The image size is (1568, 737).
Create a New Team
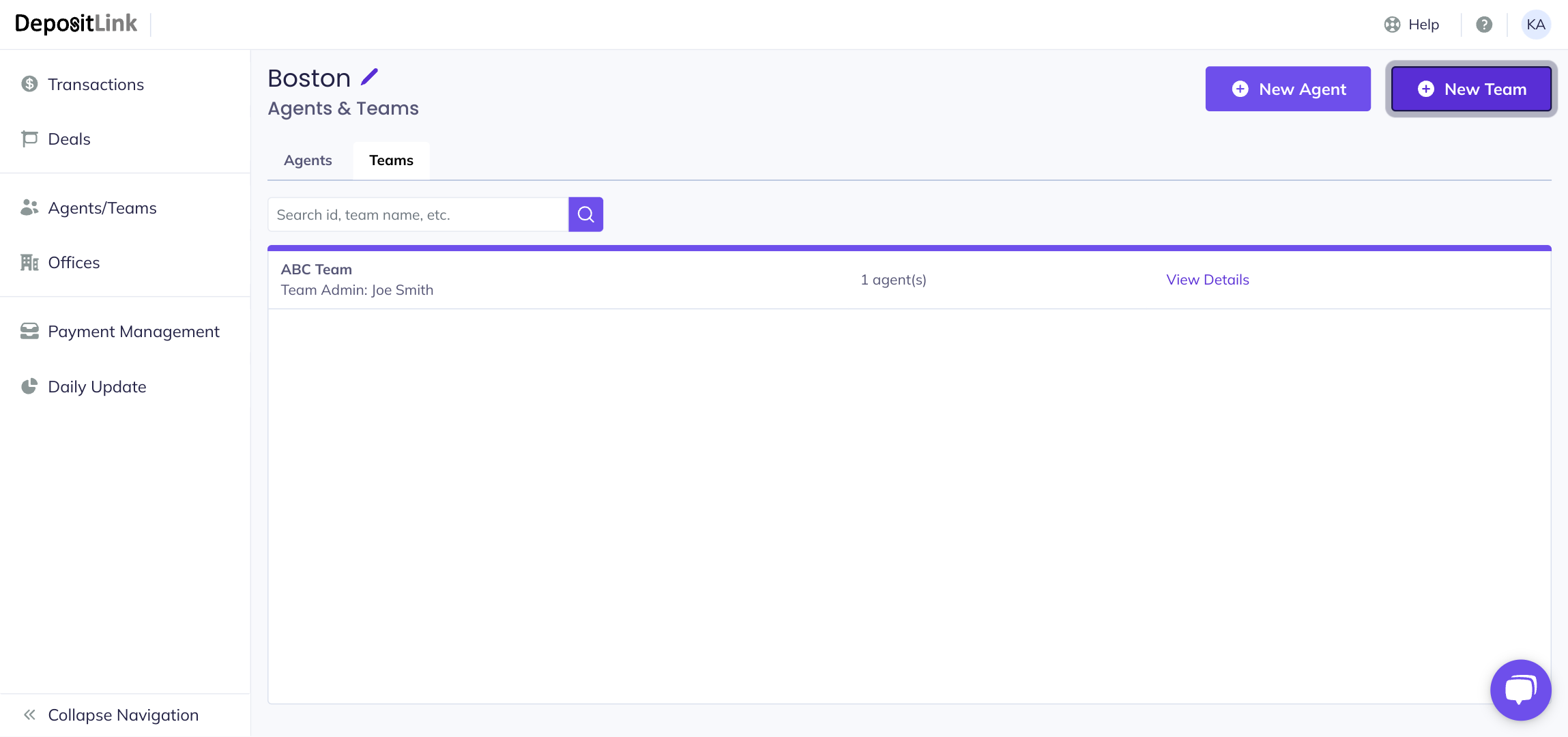point(1471,89)
